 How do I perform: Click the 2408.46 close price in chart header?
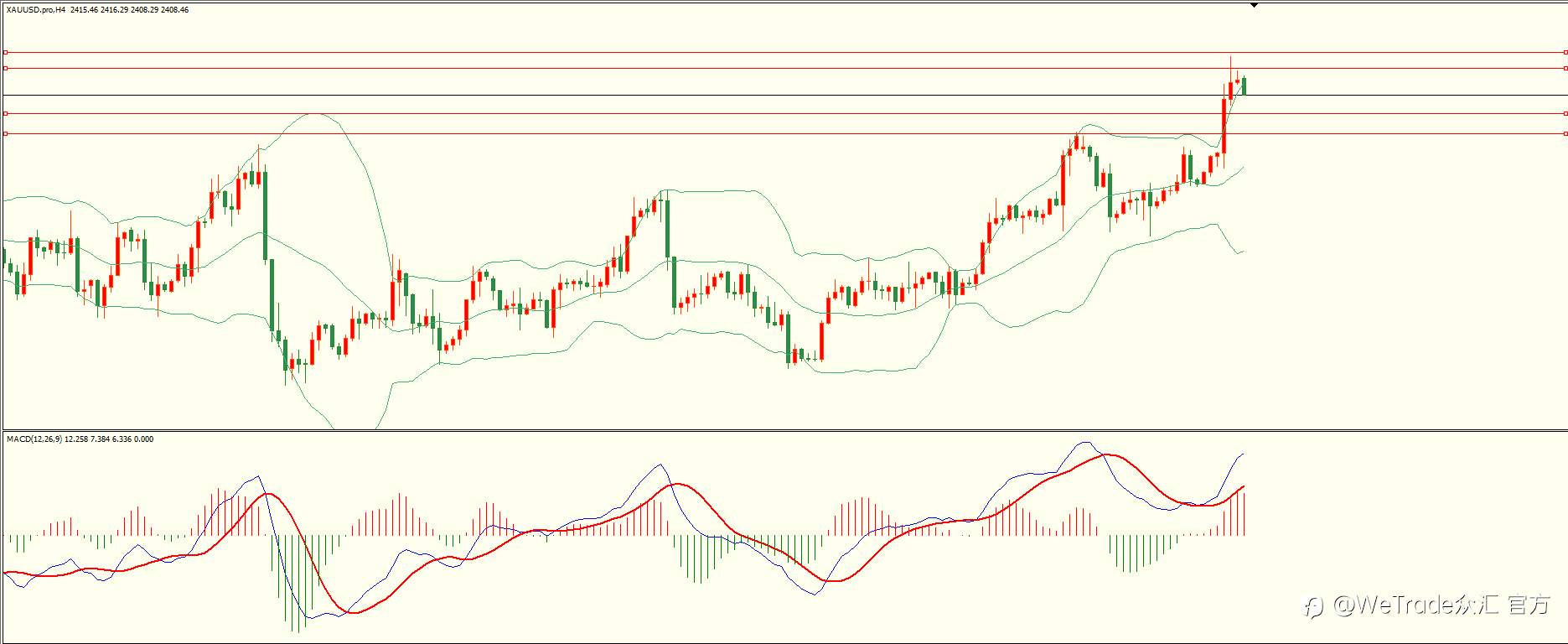coord(174,10)
